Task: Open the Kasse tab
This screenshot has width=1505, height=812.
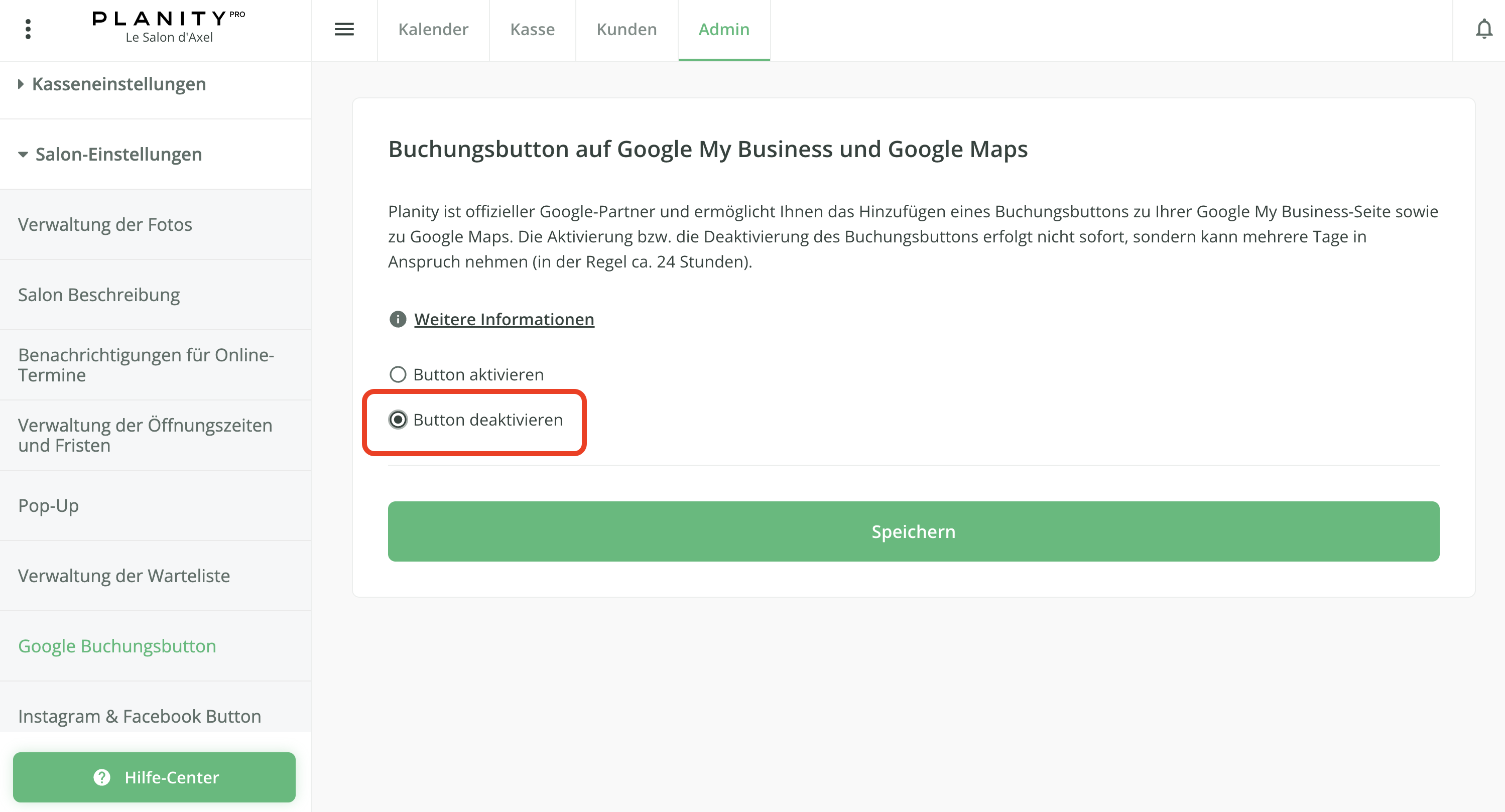Action: [532, 29]
